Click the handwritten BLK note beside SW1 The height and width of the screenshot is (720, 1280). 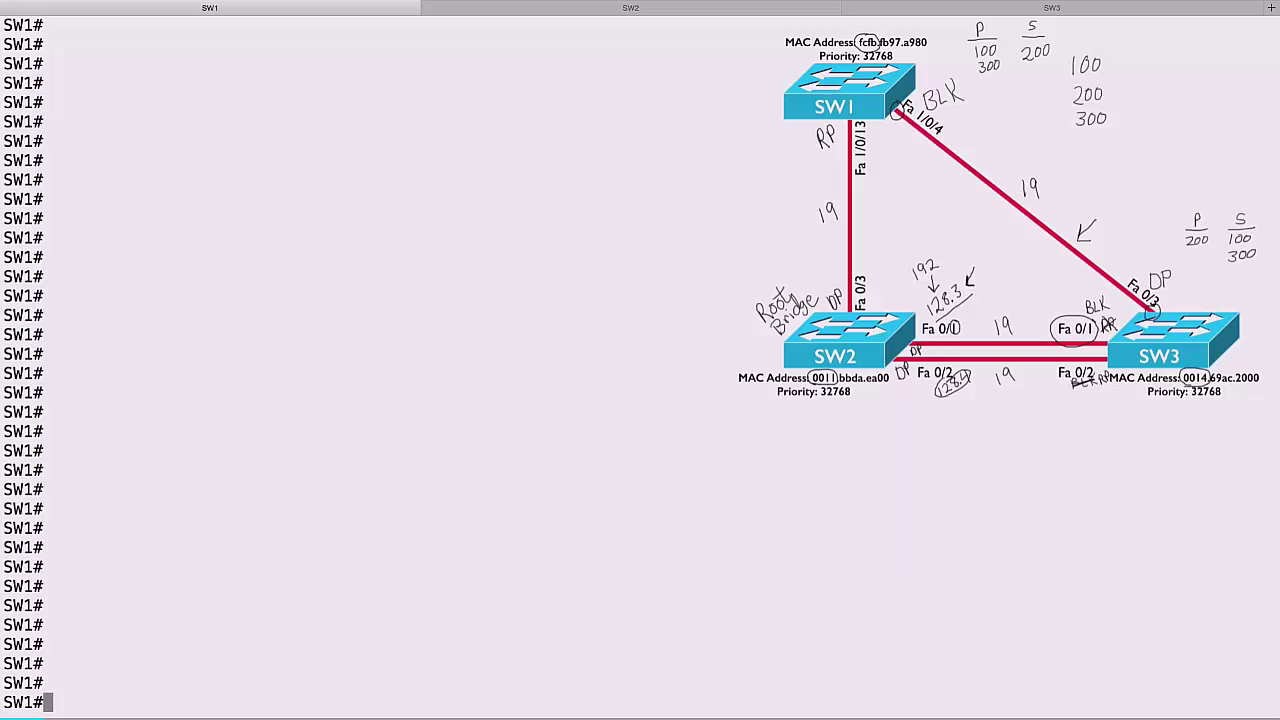click(x=942, y=98)
